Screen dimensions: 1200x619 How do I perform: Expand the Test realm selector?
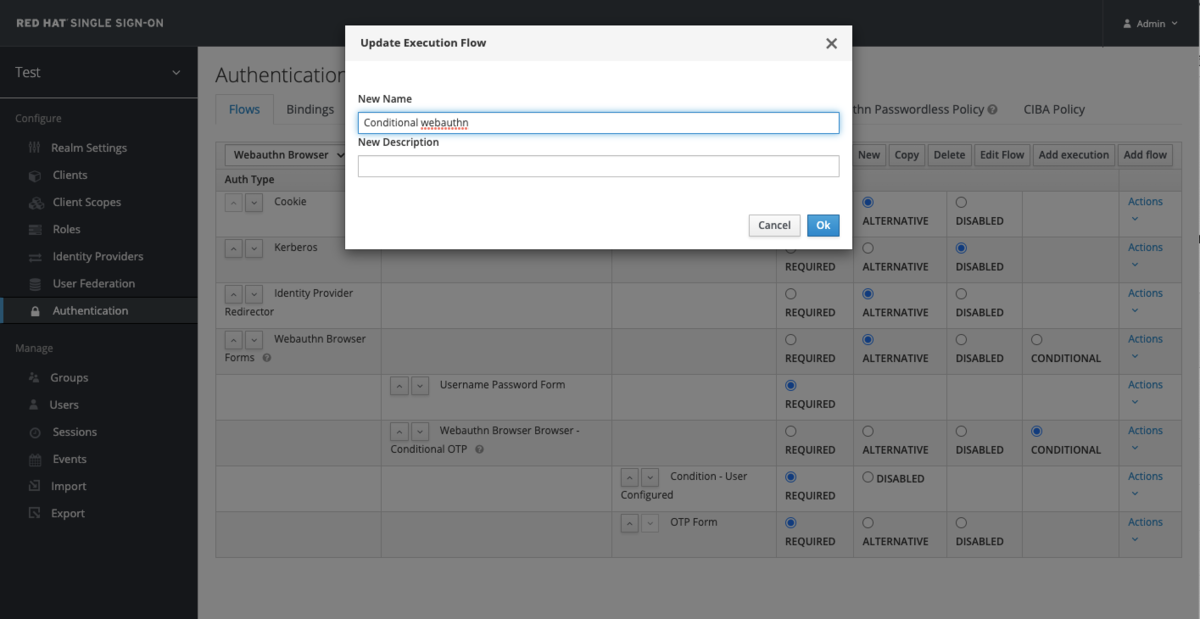coord(99,72)
